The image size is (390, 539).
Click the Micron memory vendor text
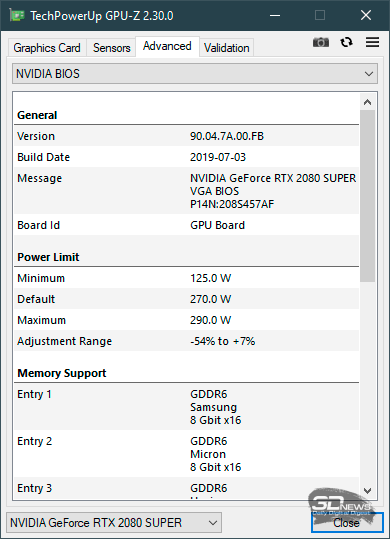(x=208, y=454)
